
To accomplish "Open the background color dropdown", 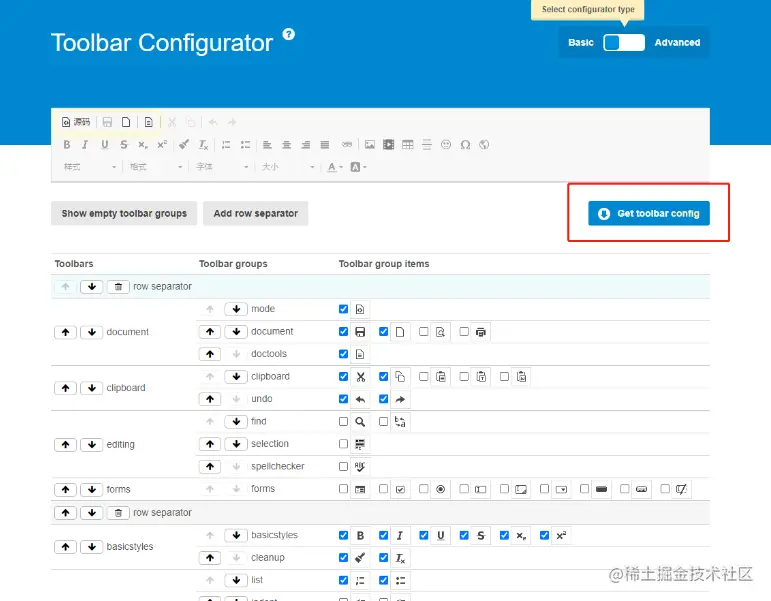I will tap(358, 167).
